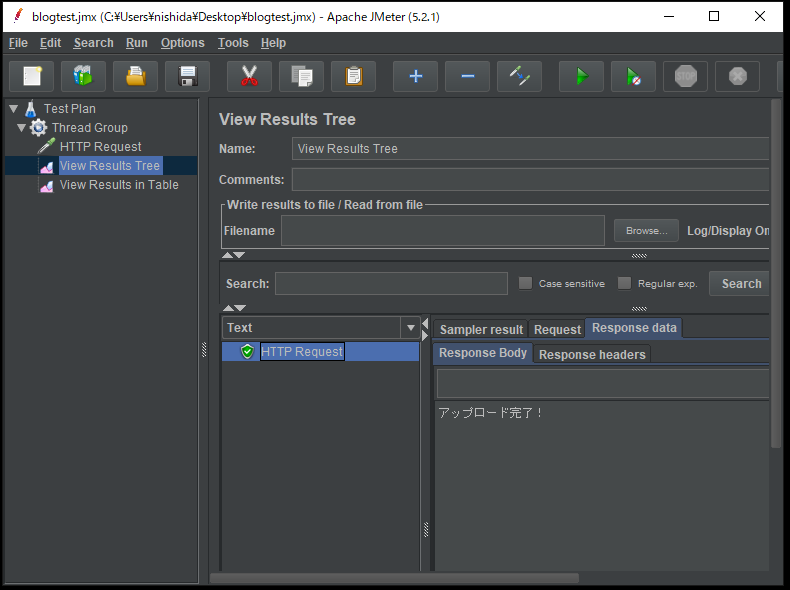The width and height of the screenshot is (790, 590).
Task: Click the Filename input field
Action: coord(442,231)
